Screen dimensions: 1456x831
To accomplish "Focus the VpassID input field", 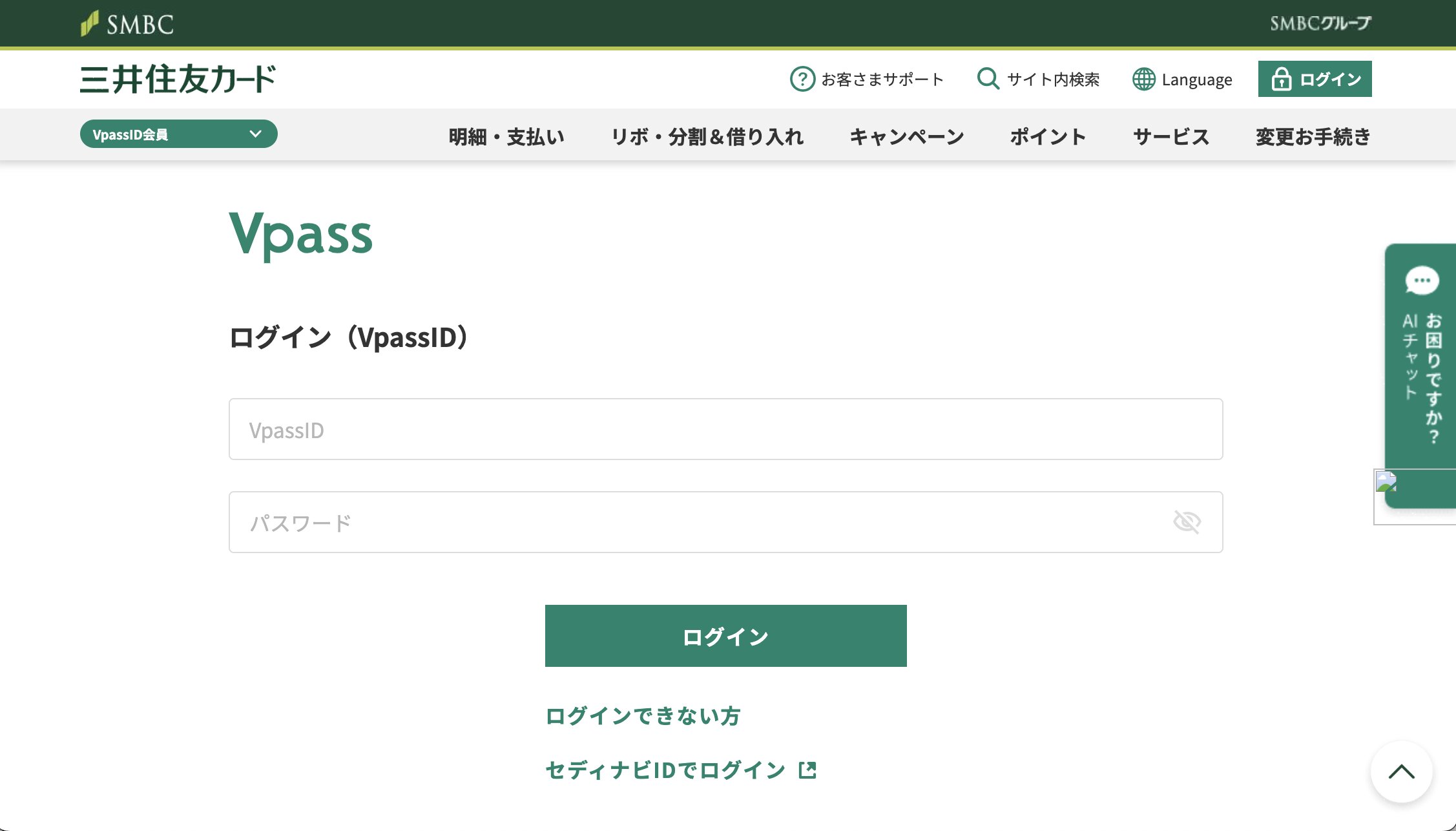I will coord(725,429).
